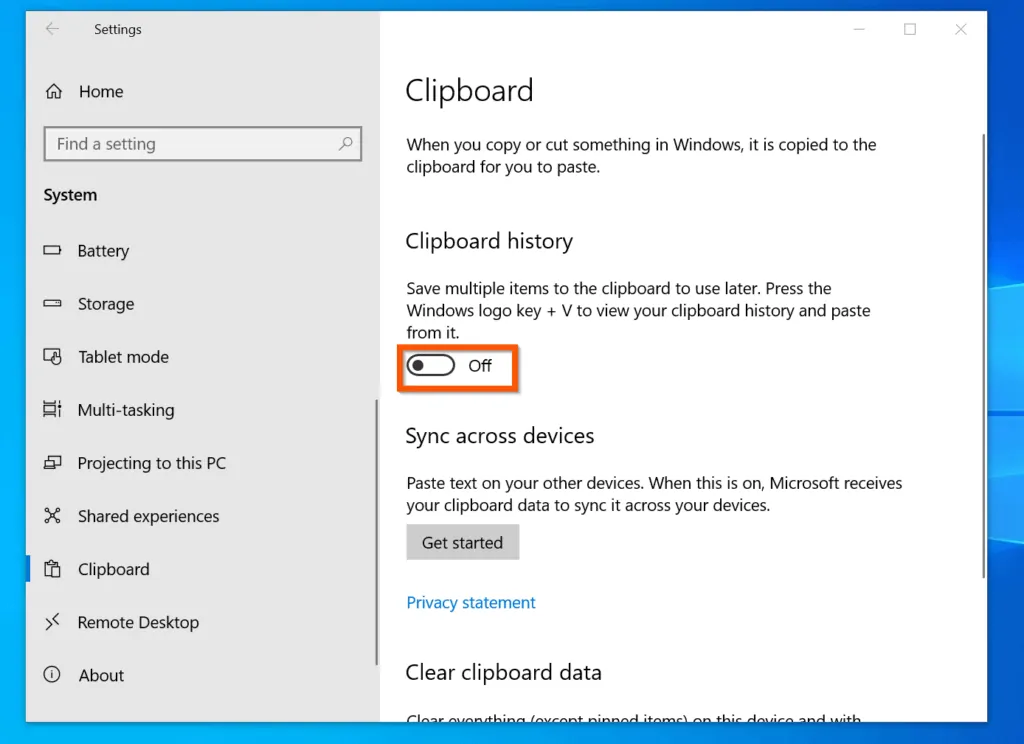1024x744 pixels.
Task: Click the search magnifier in the settings box
Action: 345,144
